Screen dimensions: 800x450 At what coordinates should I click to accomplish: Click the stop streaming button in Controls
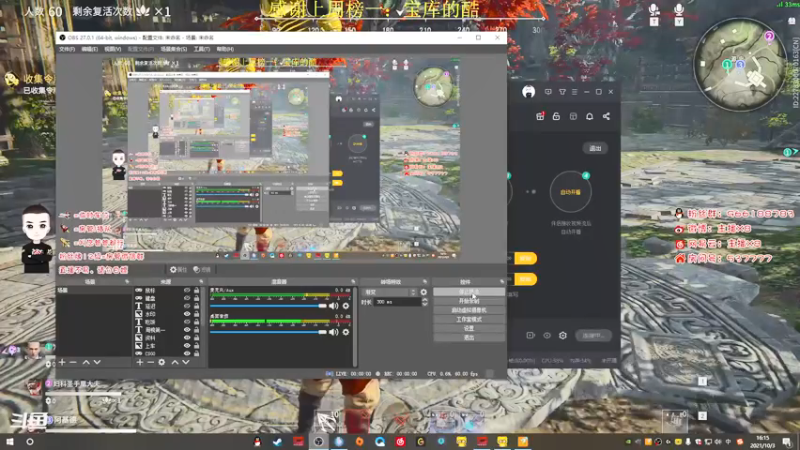tap(469, 292)
